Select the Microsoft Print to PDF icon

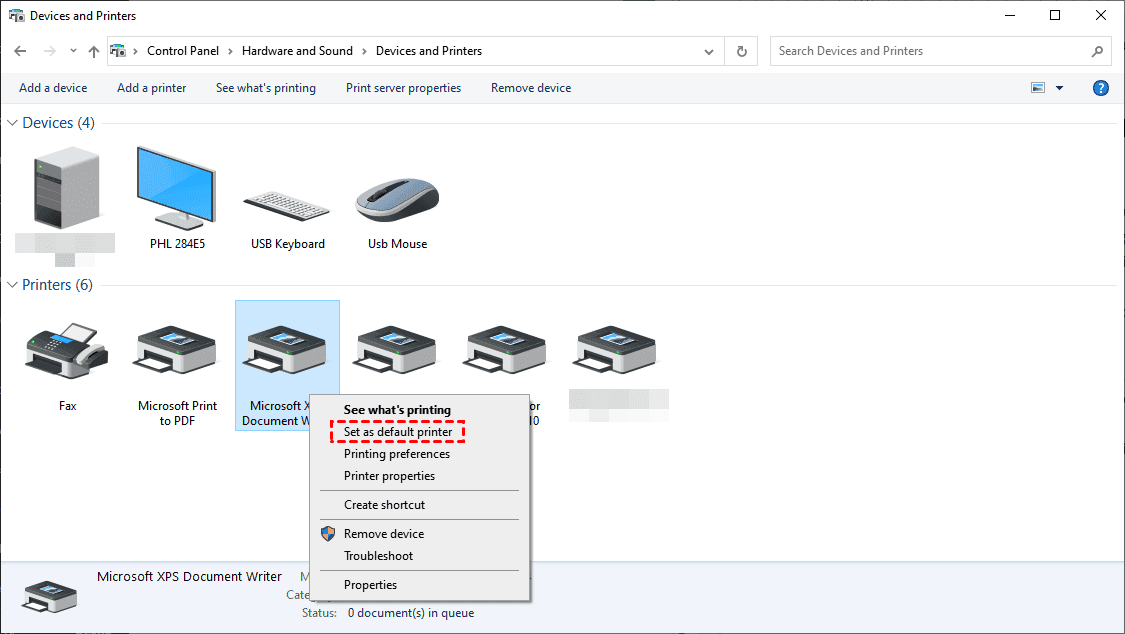[176, 349]
